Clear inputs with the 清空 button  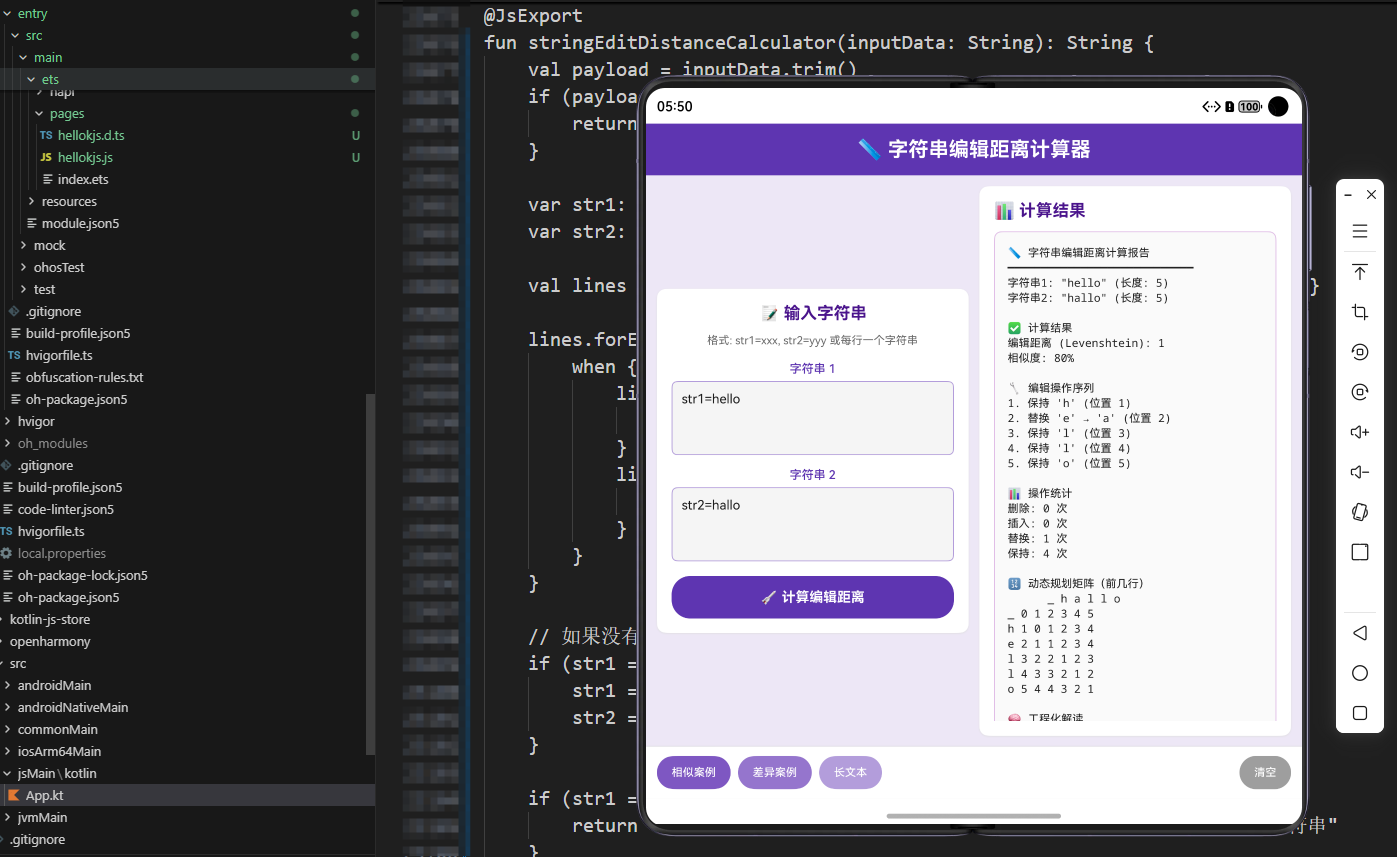coord(1264,772)
